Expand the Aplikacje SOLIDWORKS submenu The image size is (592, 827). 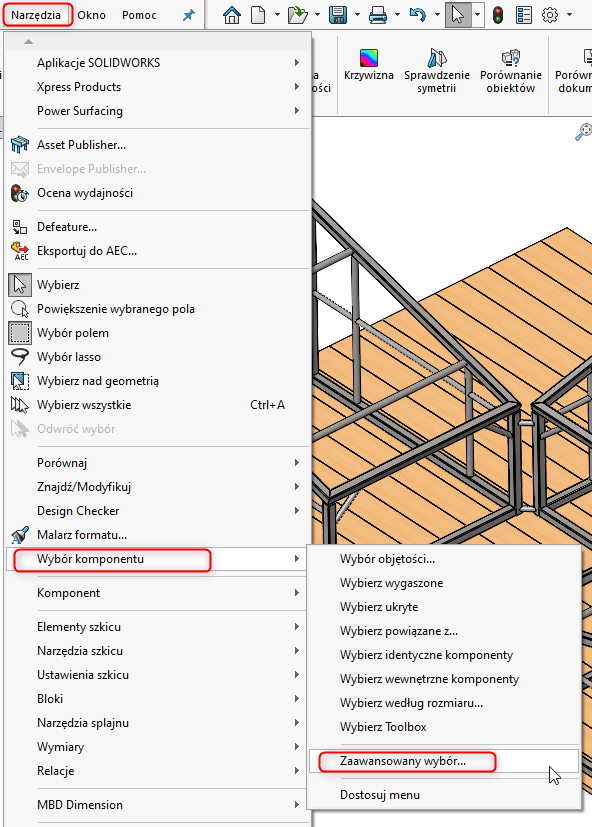157,63
